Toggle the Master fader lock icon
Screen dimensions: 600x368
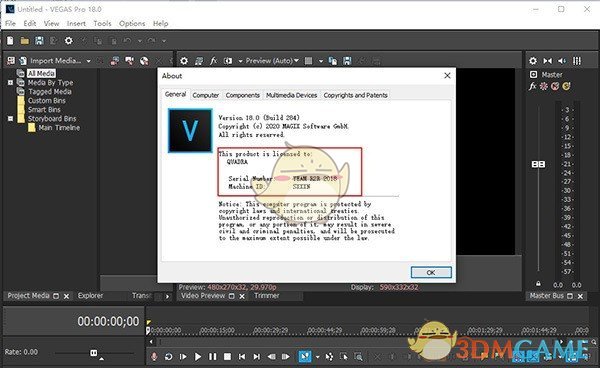tap(538, 284)
